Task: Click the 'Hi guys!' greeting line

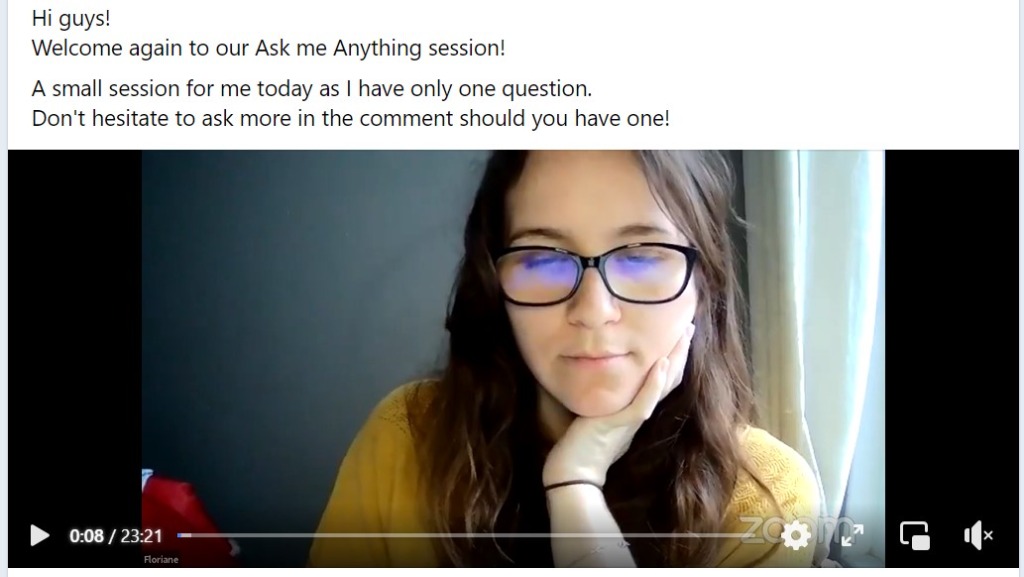Action: coord(71,18)
